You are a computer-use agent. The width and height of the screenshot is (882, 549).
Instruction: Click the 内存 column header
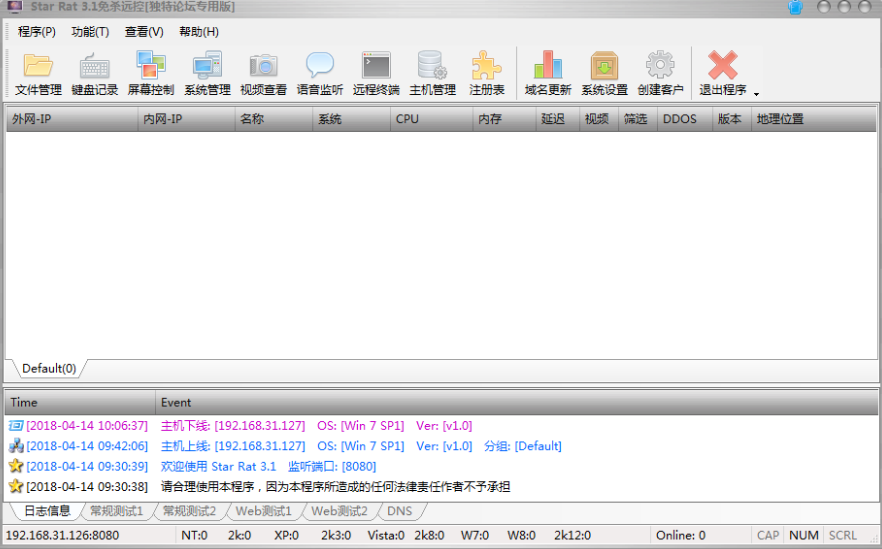coord(504,119)
